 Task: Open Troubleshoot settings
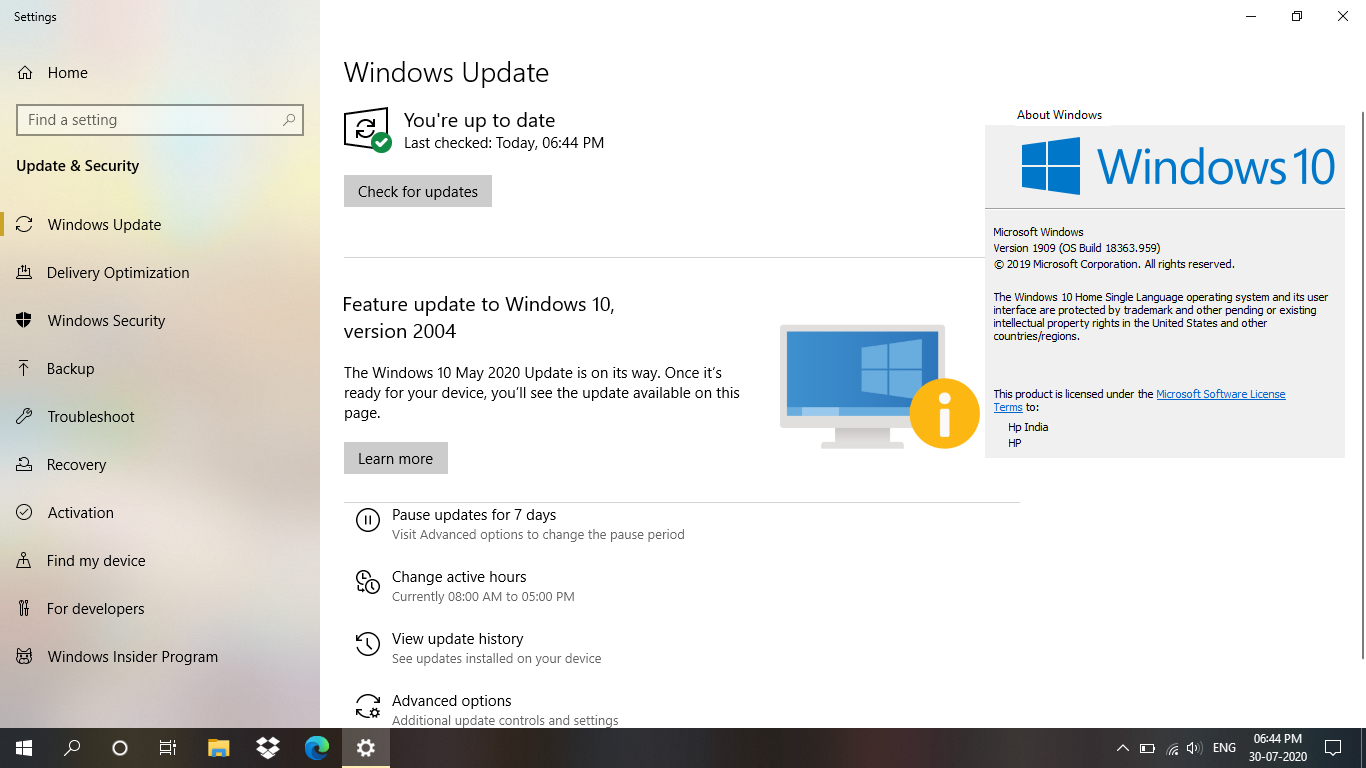(160, 417)
